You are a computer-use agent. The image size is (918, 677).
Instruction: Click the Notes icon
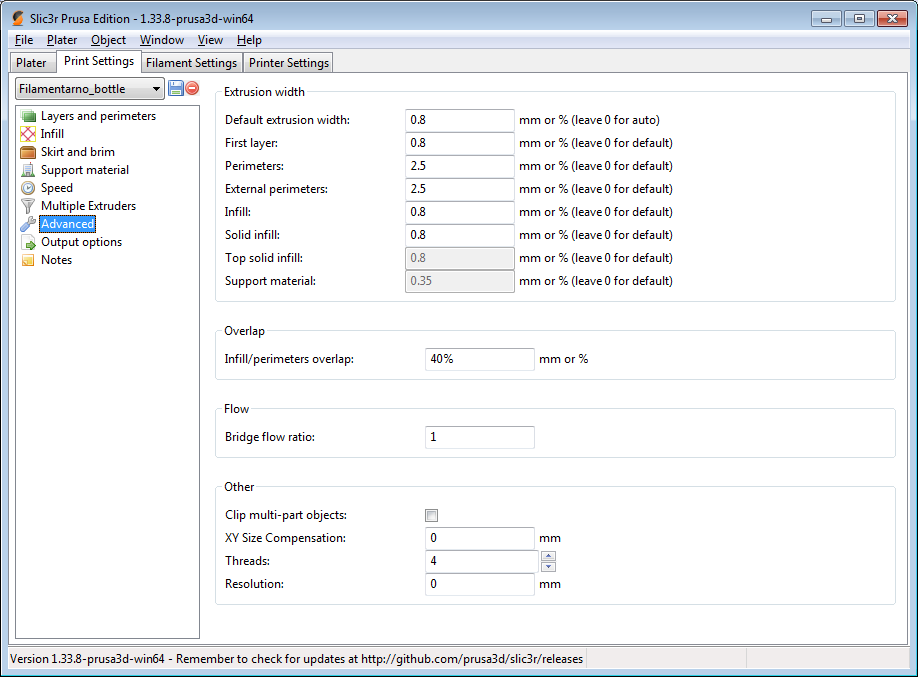[x=28, y=260]
